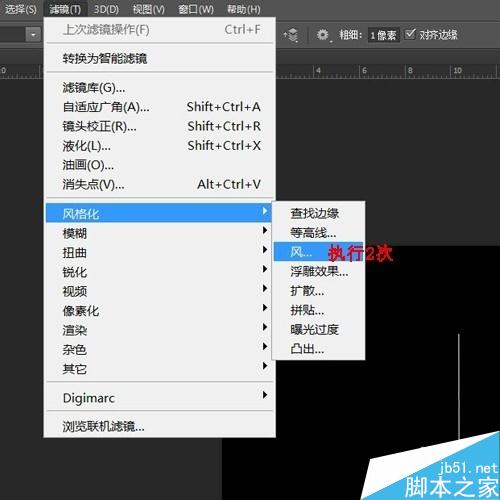Open the 3D(D) menu

(106, 9)
